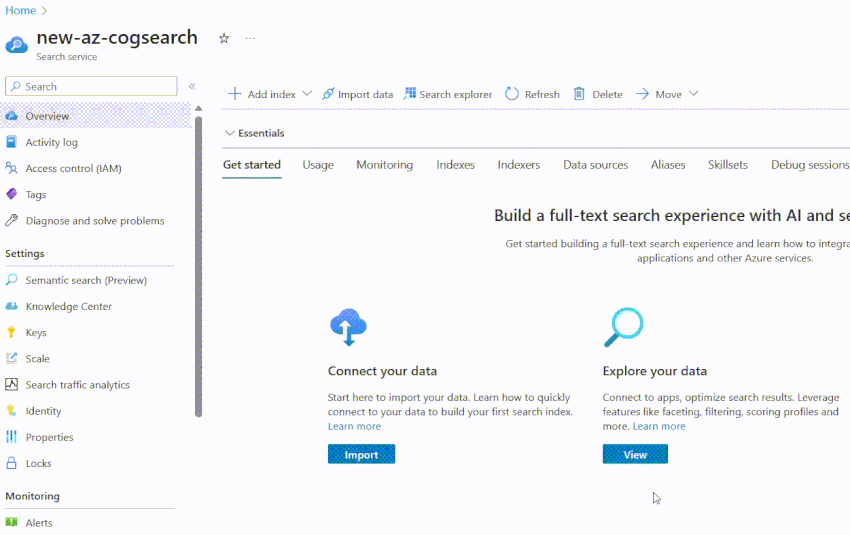The height and width of the screenshot is (535, 850).
Task: Click the Access control (IAM) icon
Action: point(11,168)
